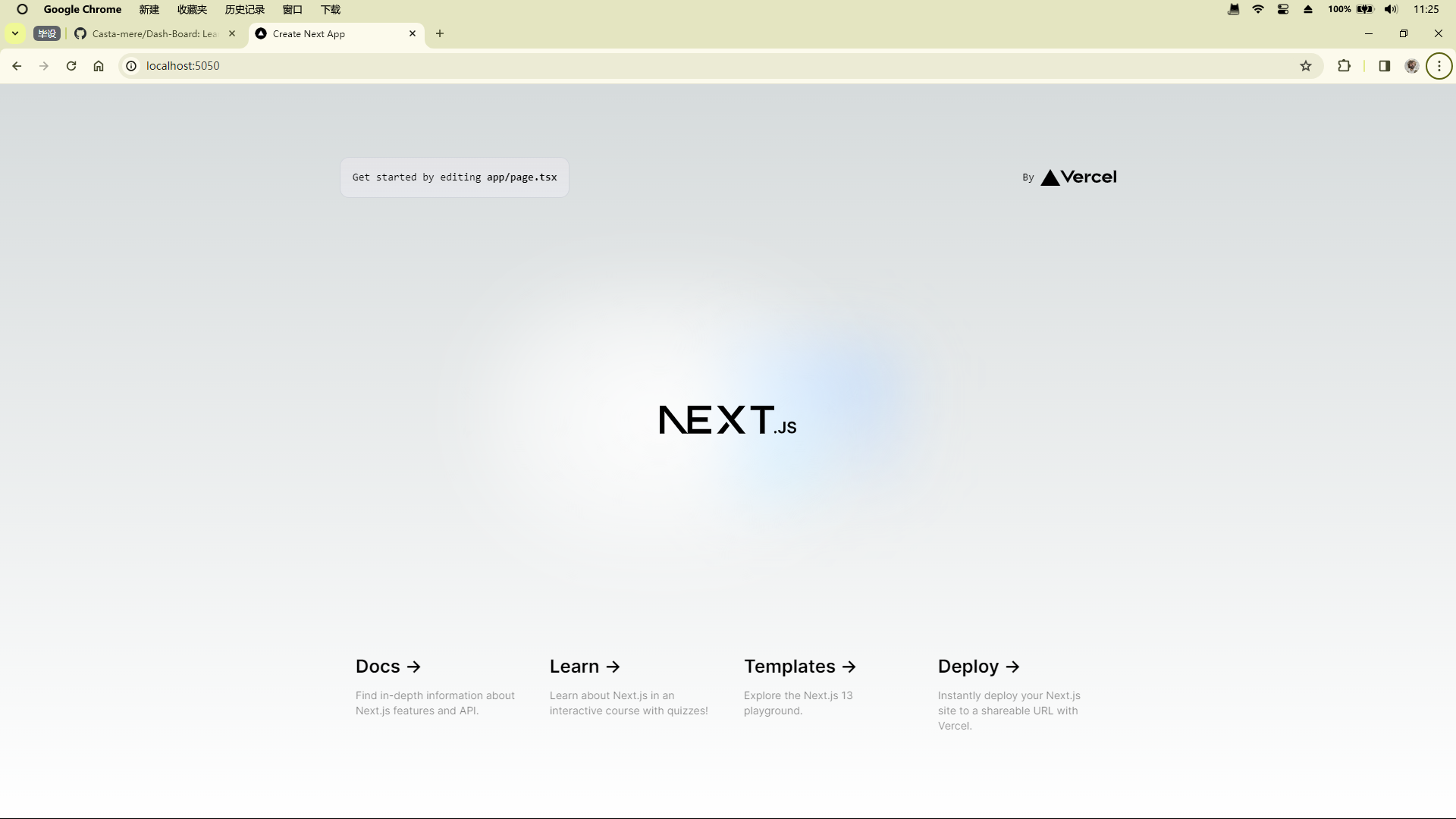Image resolution: width=1456 pixels, height=819 pixels.
Task: Click the eject icon in the menu bar
Action: pyautogui.click(x=1308, y=9)
